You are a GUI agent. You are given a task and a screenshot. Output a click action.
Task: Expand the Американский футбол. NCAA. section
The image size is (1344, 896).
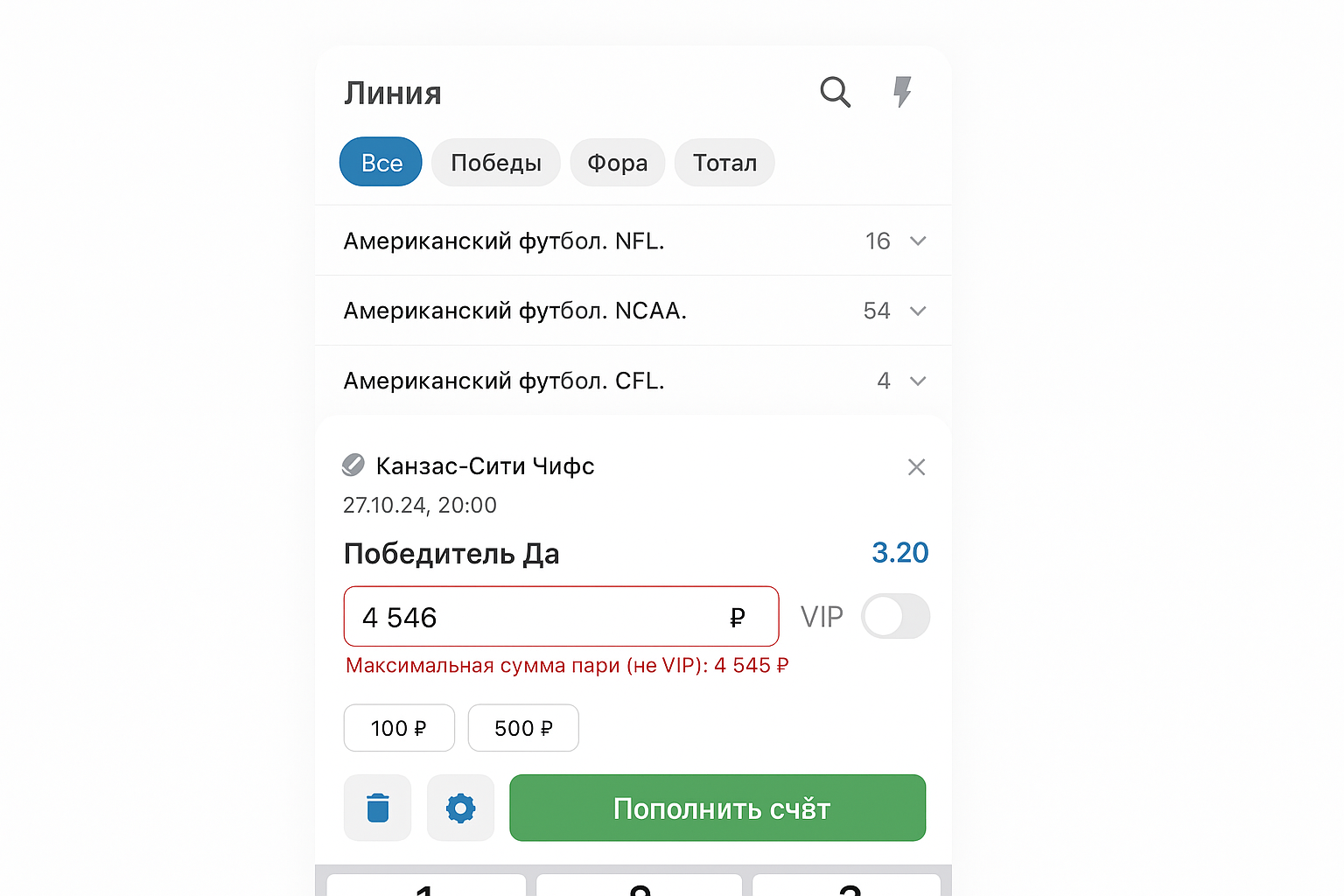coord(917,311)
